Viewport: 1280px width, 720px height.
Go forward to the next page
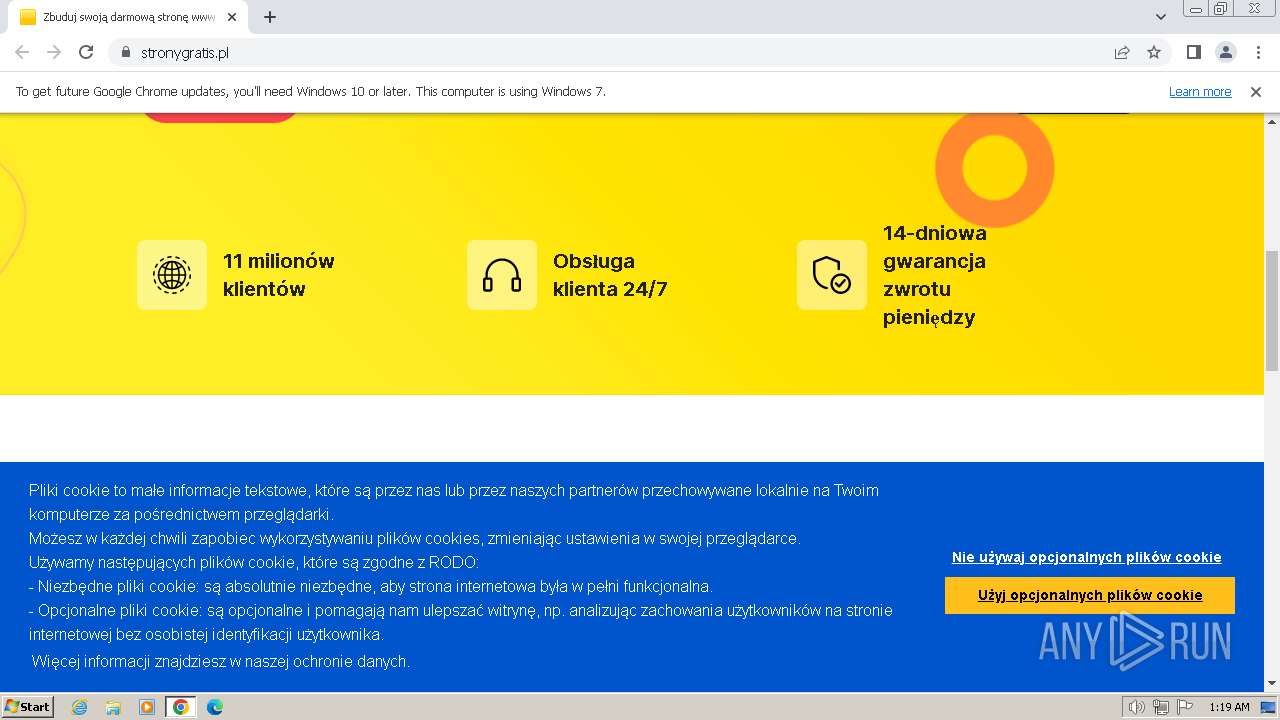tap(54, 52)
